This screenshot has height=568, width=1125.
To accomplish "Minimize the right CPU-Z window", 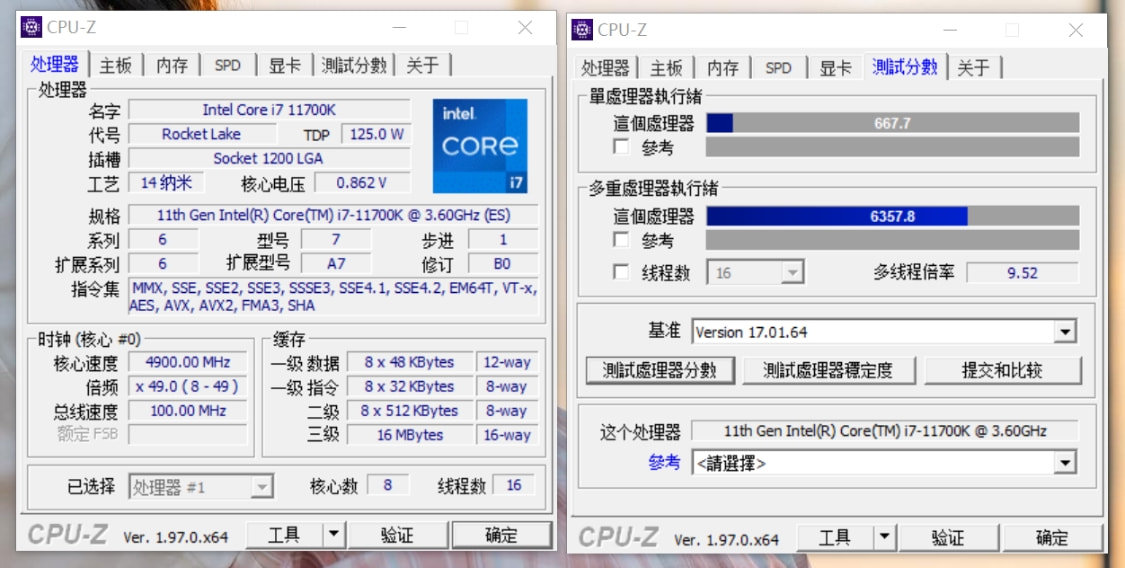I will tap(951, 30).
